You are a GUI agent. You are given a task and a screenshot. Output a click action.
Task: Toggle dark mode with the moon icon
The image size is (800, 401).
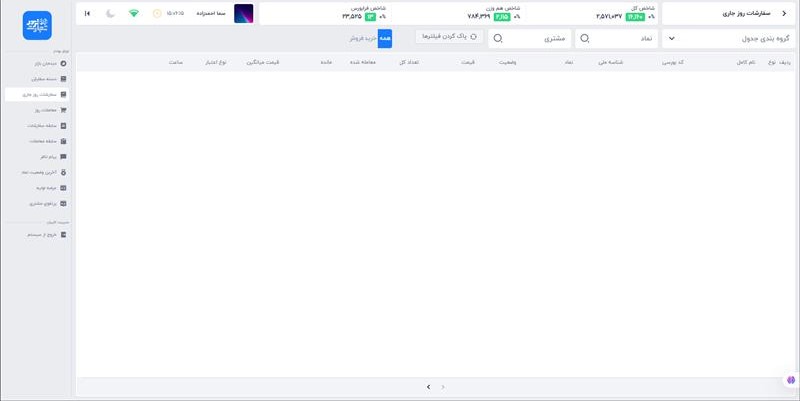click(110, 13)
